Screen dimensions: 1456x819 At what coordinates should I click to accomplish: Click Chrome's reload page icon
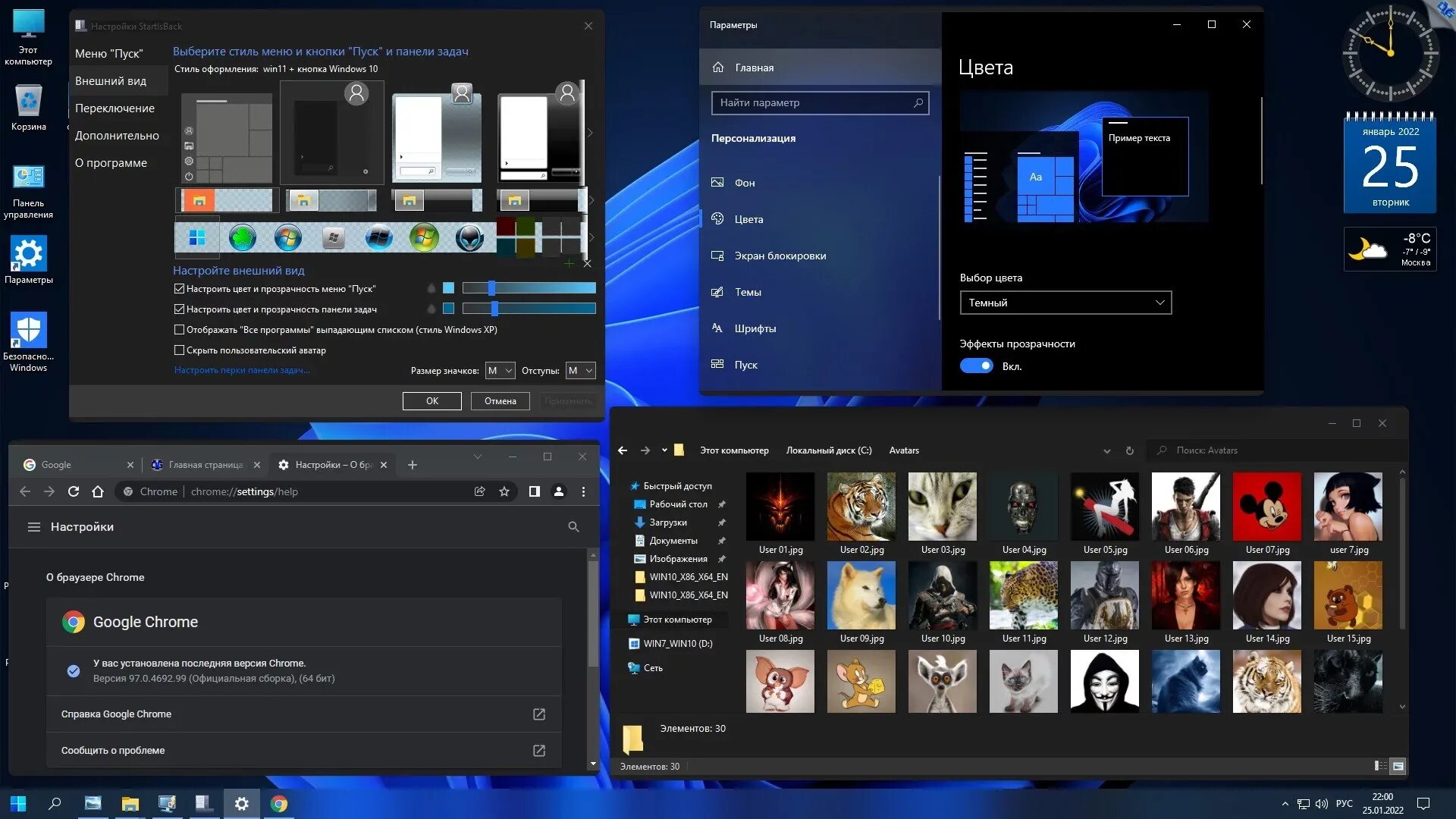click(74, 491)
